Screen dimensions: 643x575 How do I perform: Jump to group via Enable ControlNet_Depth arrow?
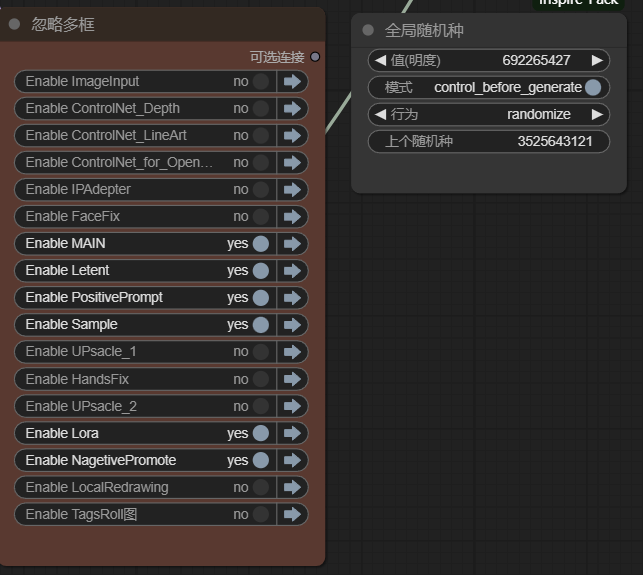tap(292, 108)
